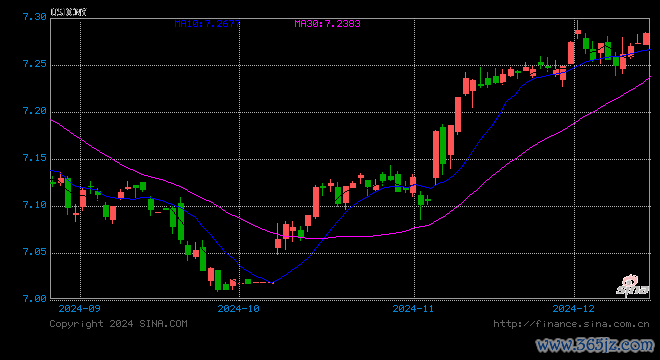Click the chart title in top-left corner
Image resolution: width=660 pixels, height=360 pixels.
point(68,12)
